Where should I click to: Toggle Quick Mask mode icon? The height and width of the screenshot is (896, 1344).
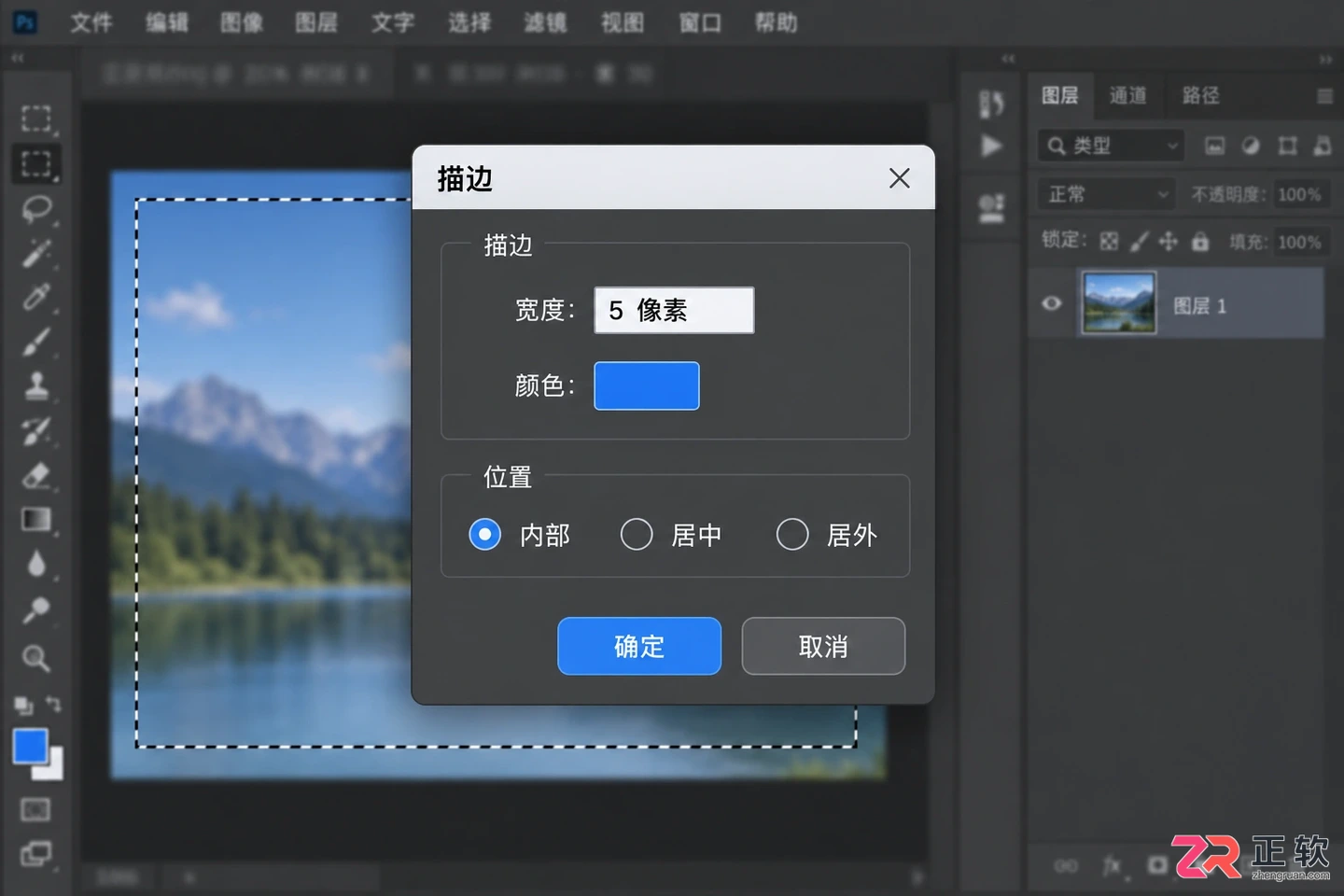[36, 809]
